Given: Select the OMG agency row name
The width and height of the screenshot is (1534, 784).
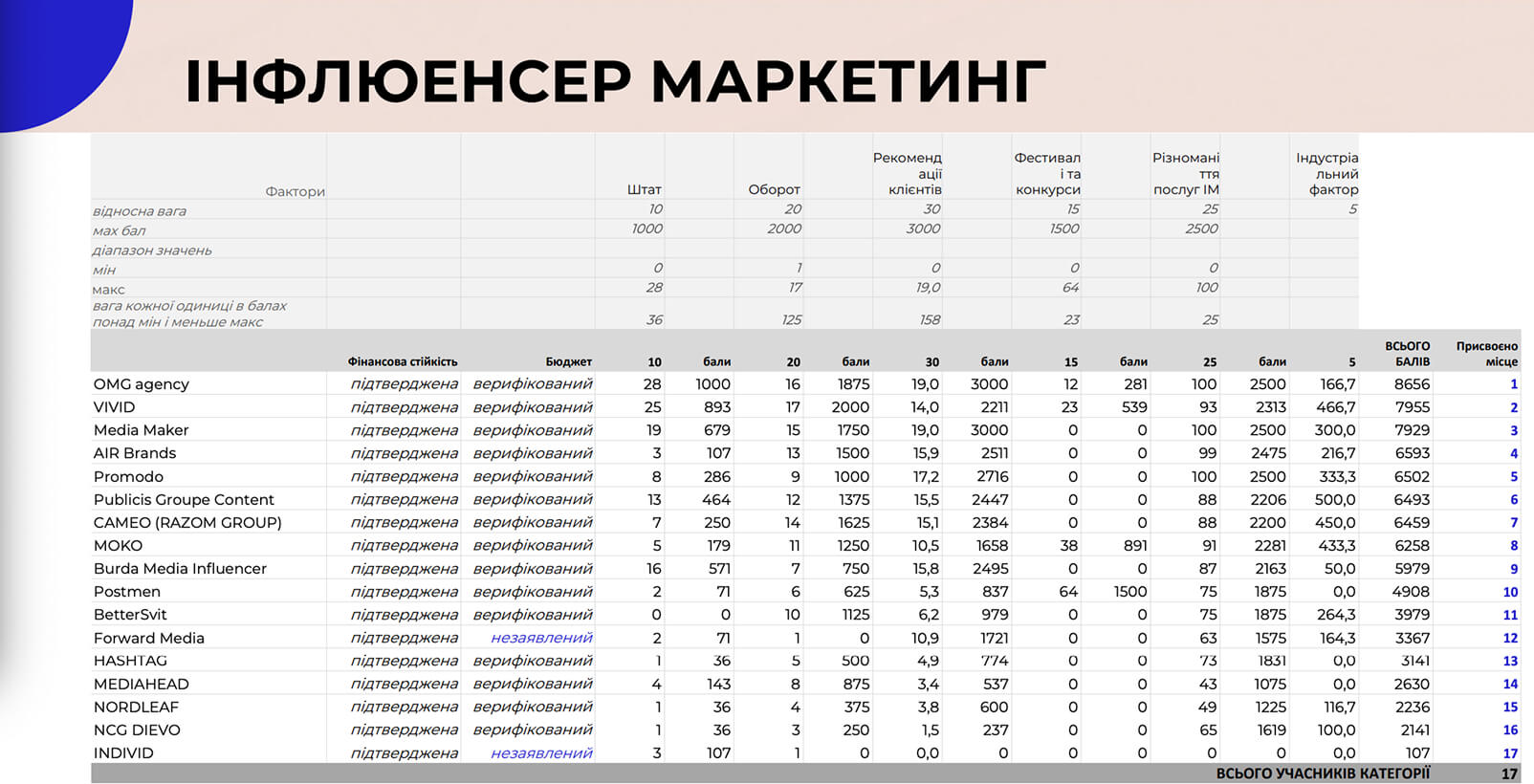Looking at the screenshot, I should 142,384.
